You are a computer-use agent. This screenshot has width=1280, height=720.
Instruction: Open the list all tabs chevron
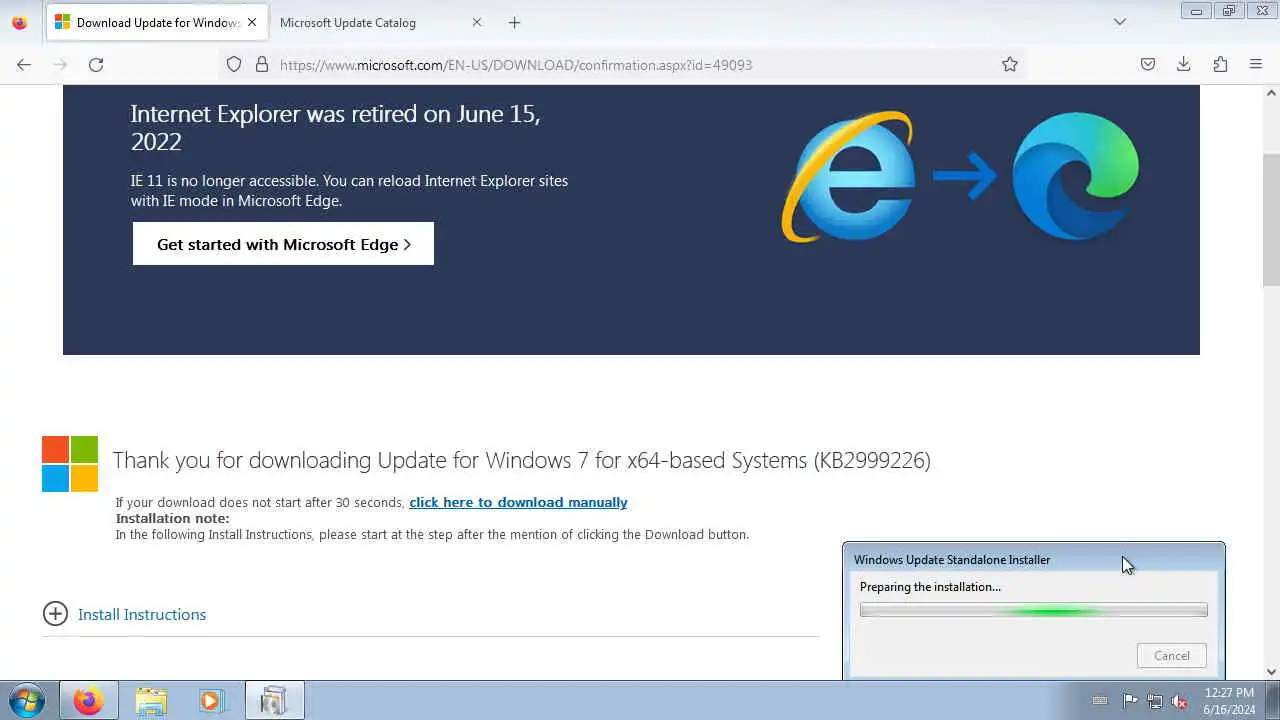click(1120, 22)
